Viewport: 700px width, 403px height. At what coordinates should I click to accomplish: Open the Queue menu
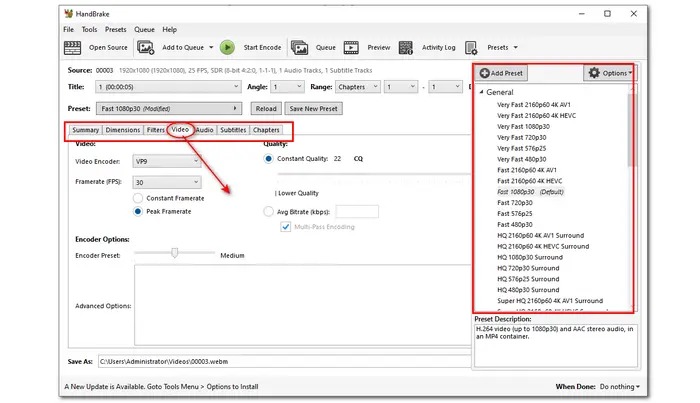click(x=144, y=29)
